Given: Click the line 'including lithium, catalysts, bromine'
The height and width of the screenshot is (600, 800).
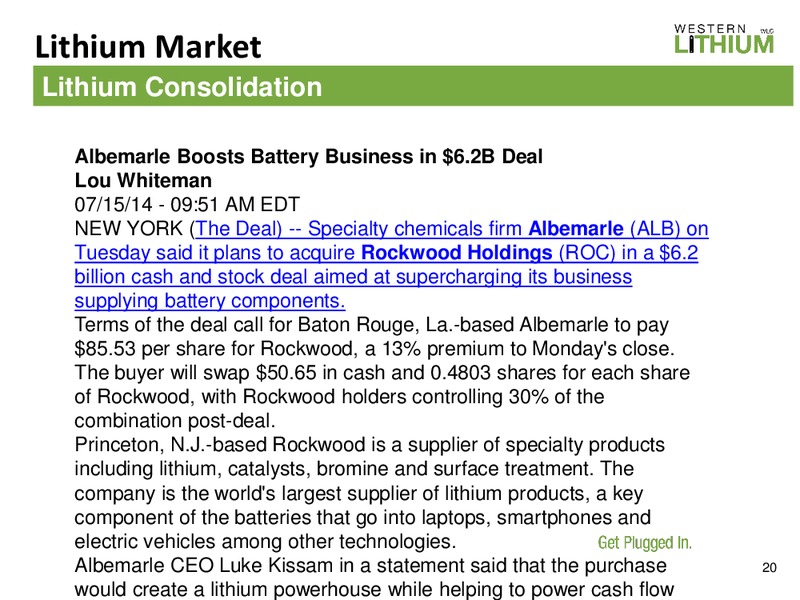Looking at the screenshot, I should point(354,468).
